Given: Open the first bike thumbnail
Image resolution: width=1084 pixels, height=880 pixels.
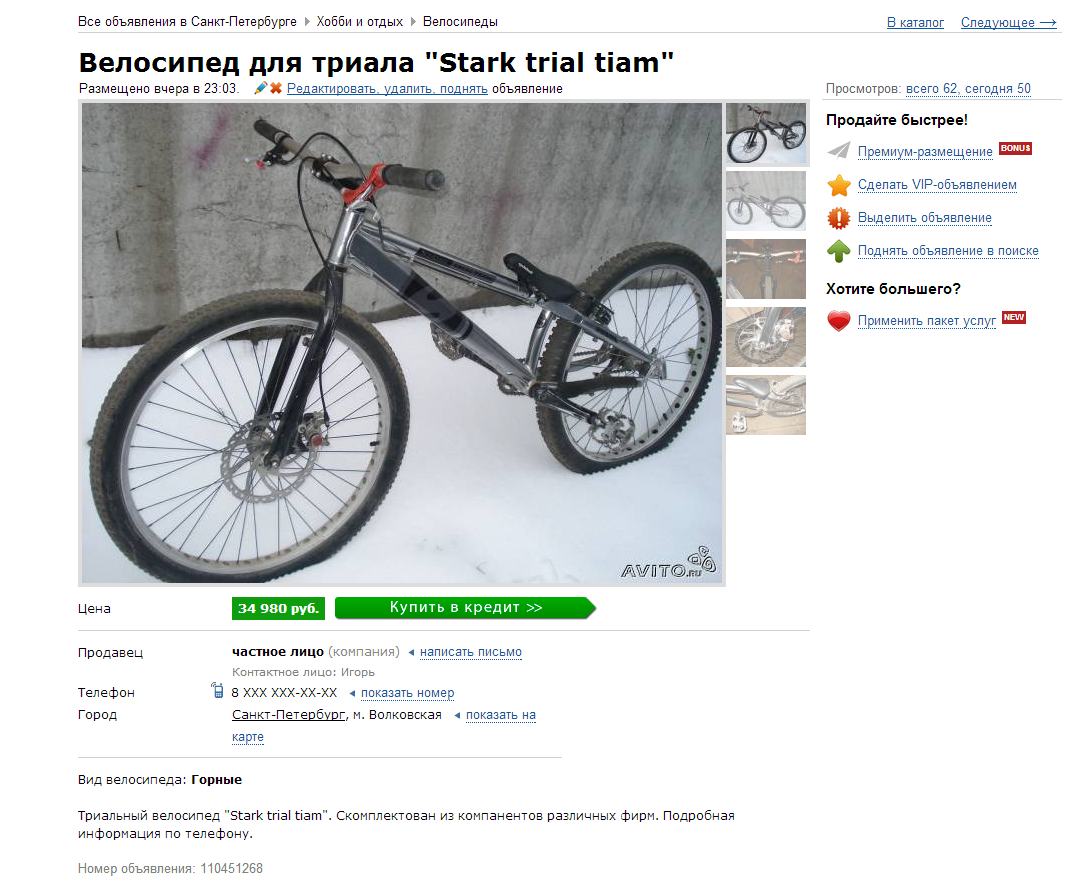Looking at the screenshot, I should coord(766,133).
